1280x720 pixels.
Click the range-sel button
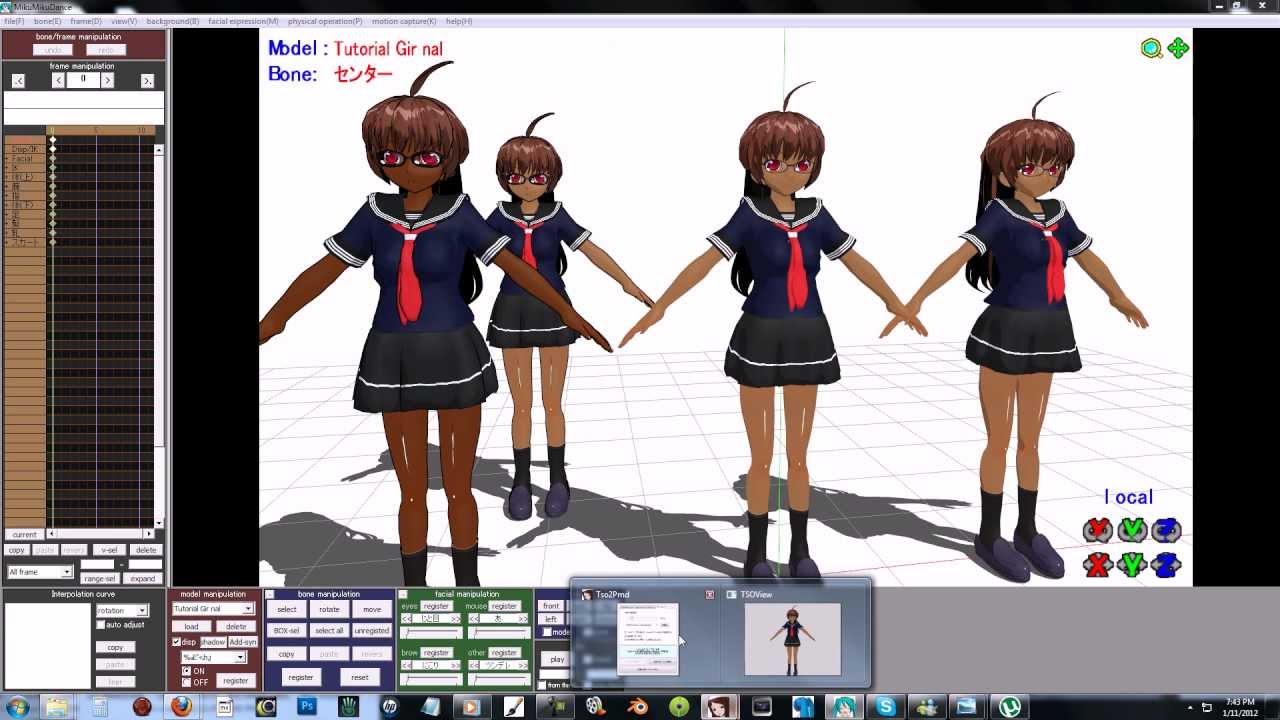pos(99,579)
